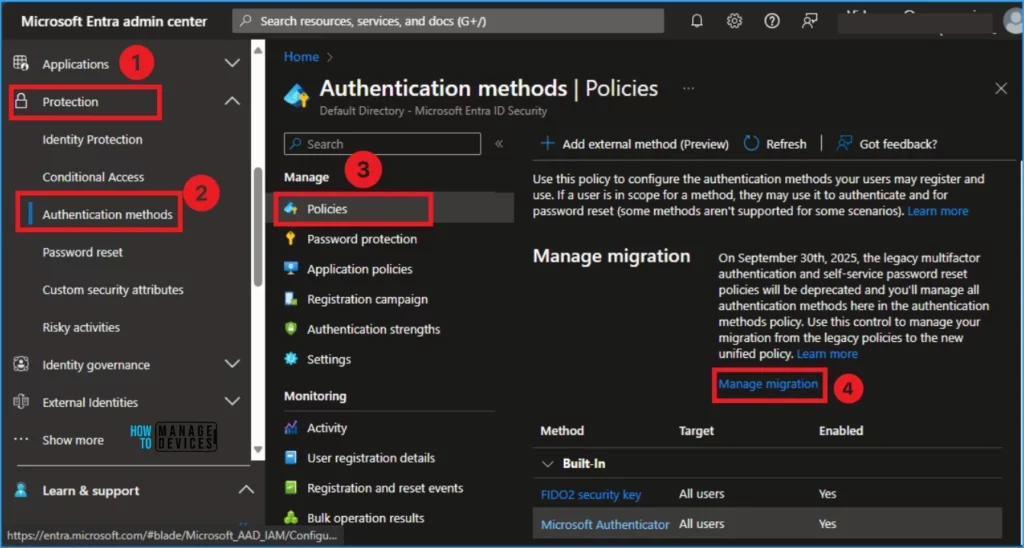Click the Show more ellipsis icon
The image size is (1024, 548).
[21, 440]
